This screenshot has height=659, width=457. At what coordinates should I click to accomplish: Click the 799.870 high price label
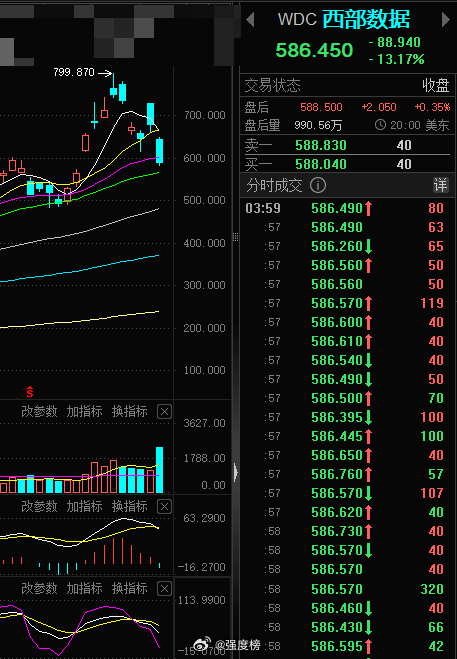74,72
